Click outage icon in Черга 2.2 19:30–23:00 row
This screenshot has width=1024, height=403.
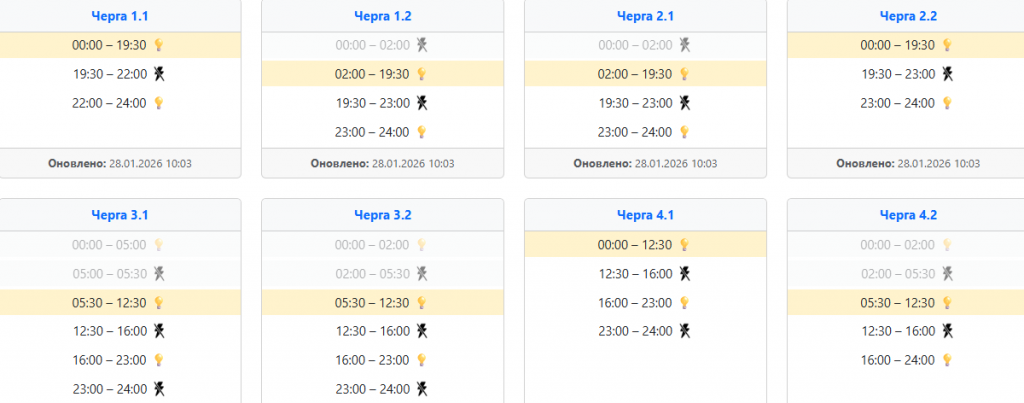coord(948,74)
